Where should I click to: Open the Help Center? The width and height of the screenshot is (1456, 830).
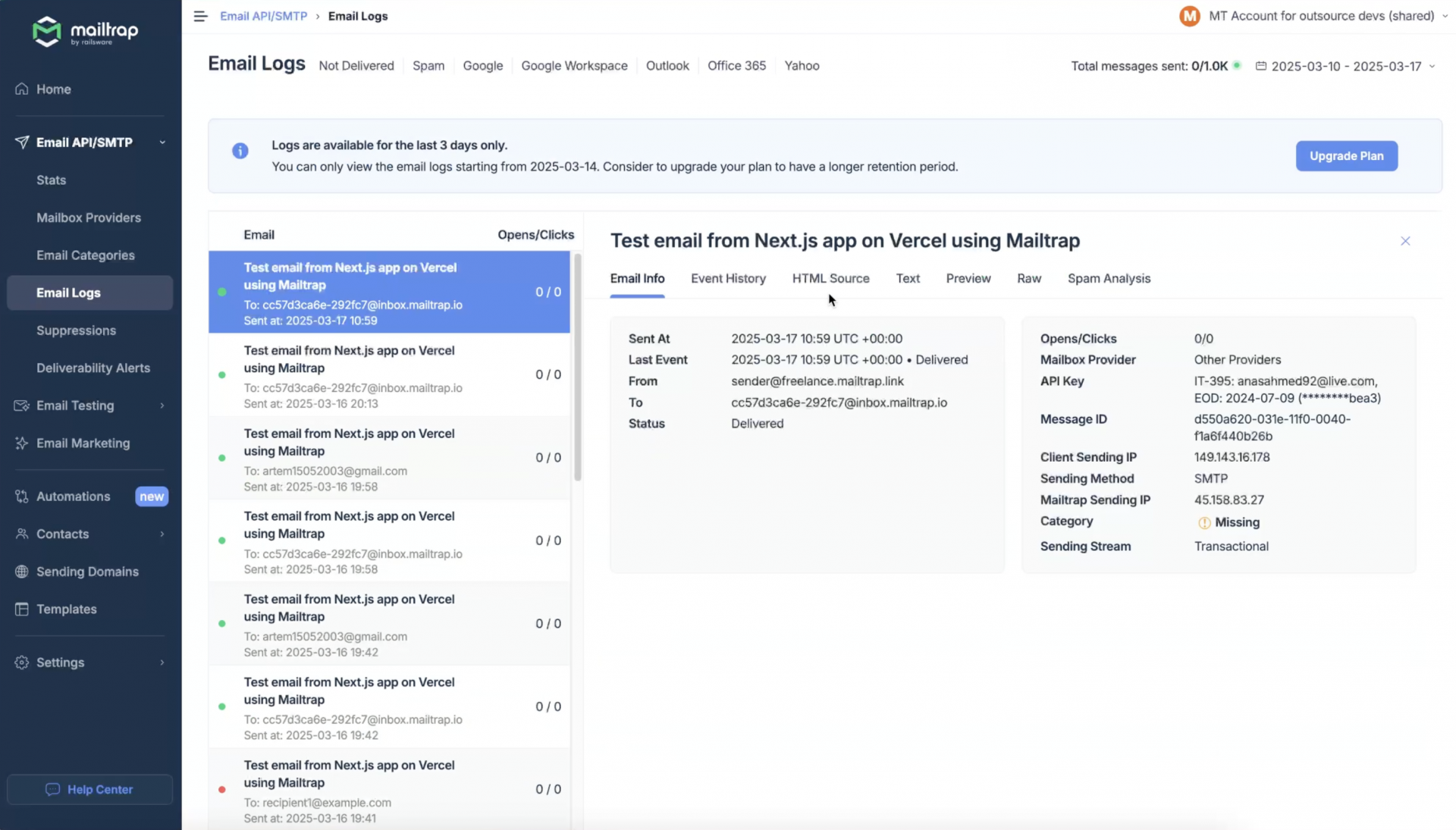point(89,789)
